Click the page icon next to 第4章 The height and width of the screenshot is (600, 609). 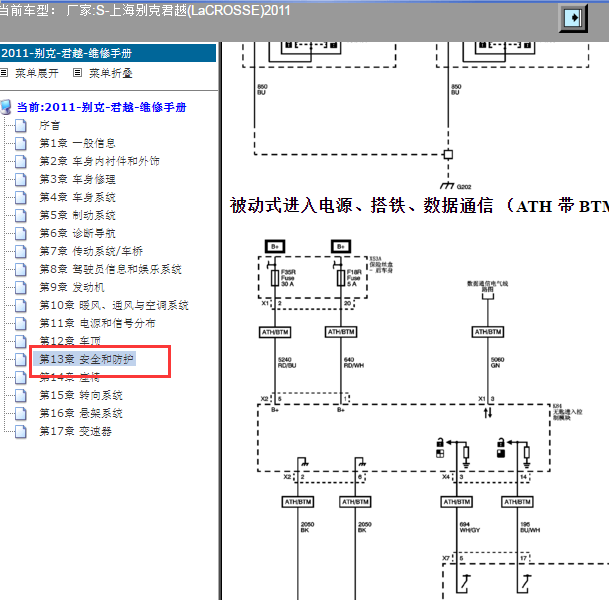21,197
